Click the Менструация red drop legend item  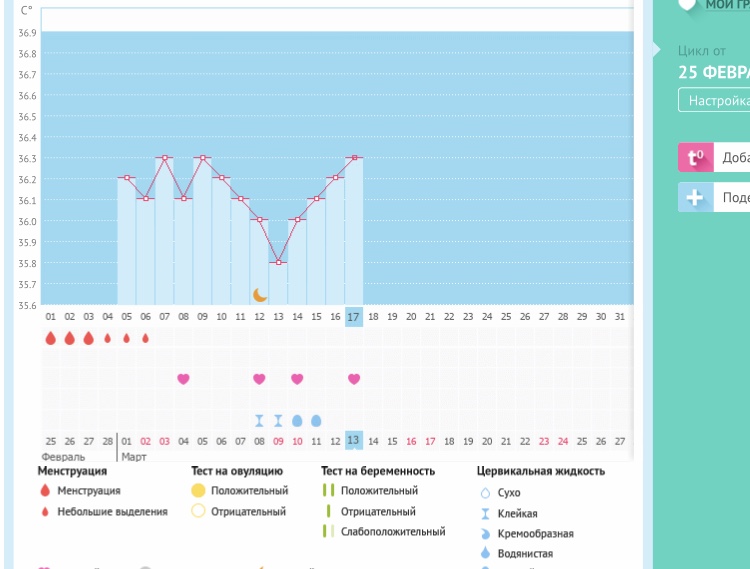click(44, 491)
